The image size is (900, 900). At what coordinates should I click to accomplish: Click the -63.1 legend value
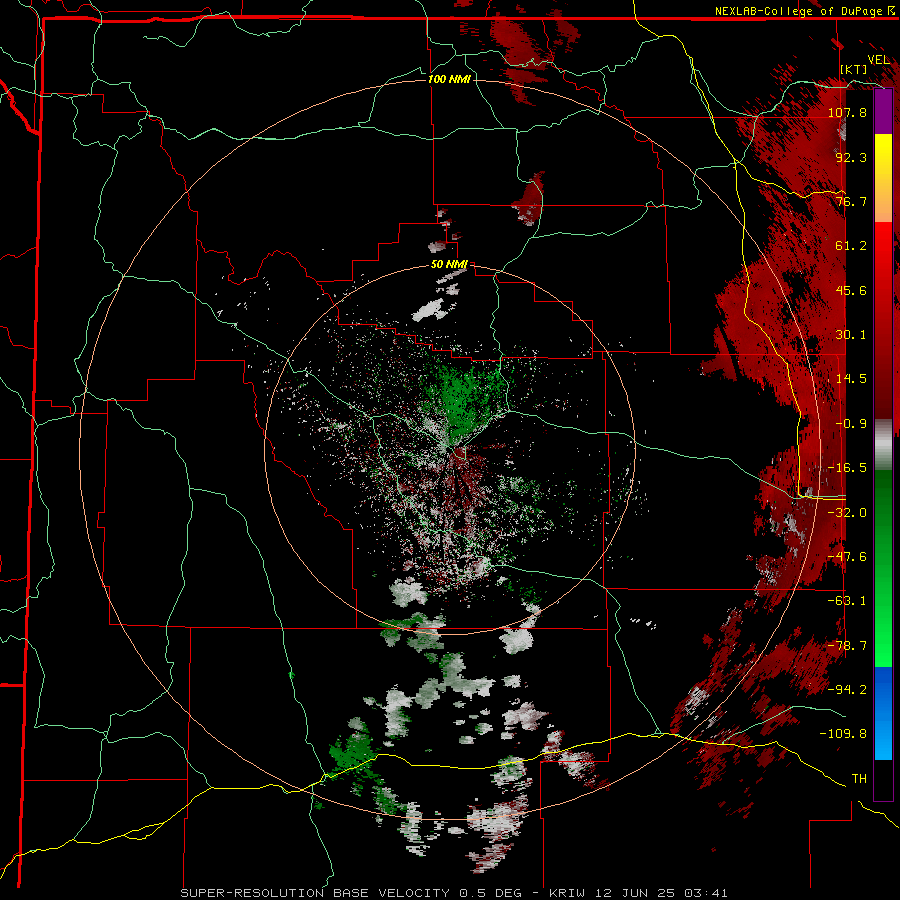(847, 601)
